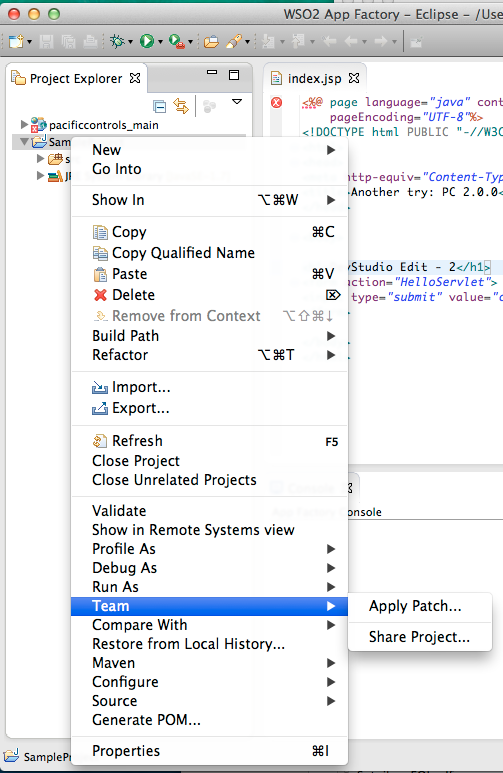Choose Import... from context menu

tap(209, 387)
